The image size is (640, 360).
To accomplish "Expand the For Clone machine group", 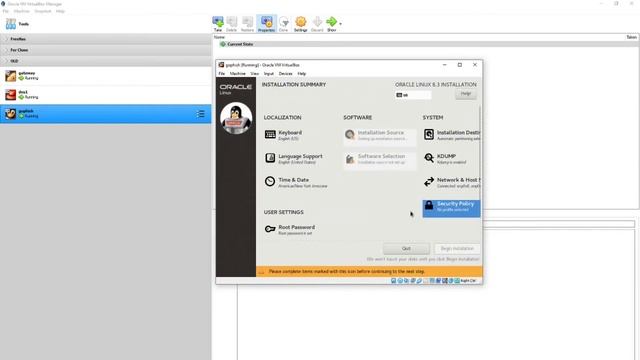I will point(106,50).
